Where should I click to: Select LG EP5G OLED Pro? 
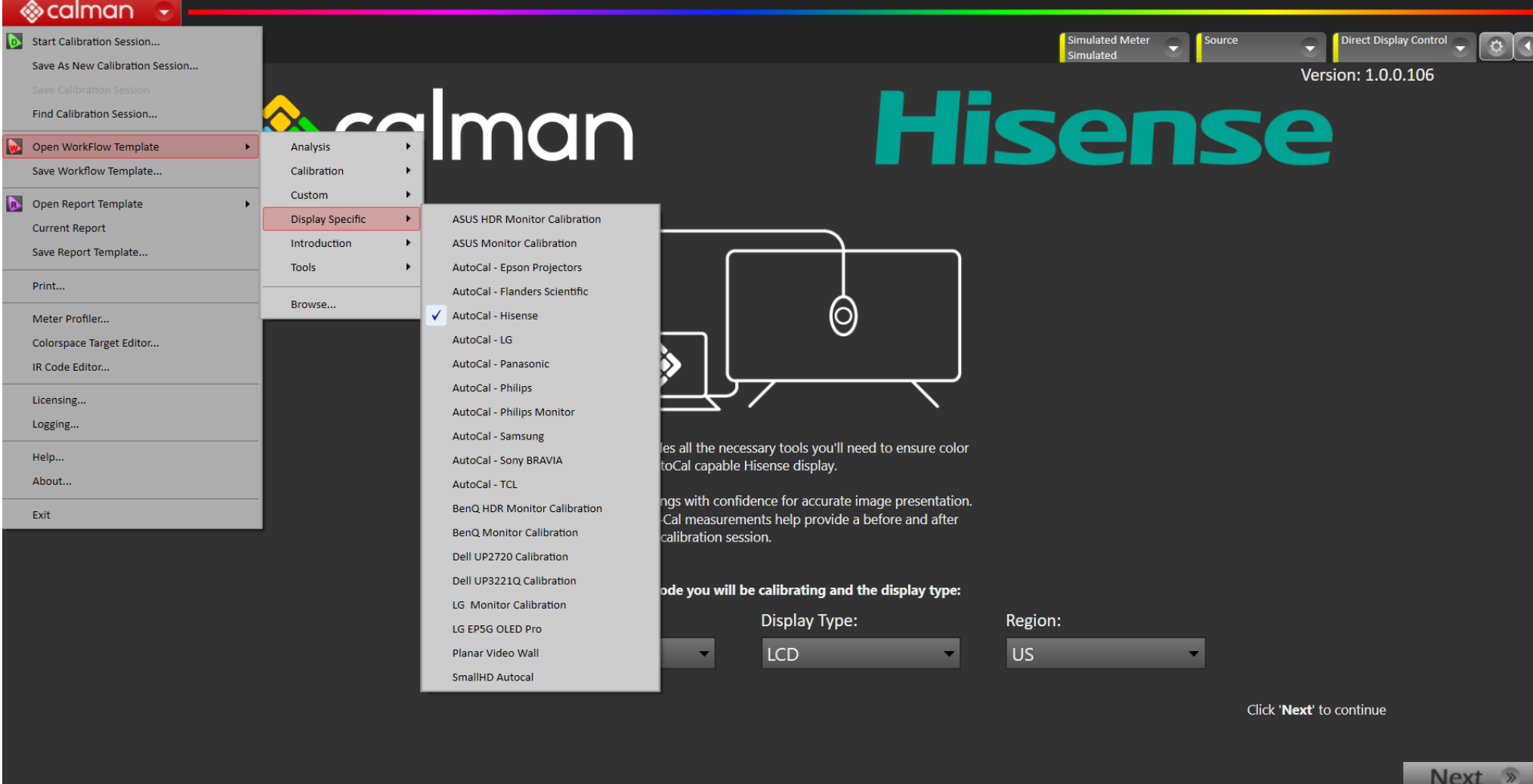click(540, 629)
